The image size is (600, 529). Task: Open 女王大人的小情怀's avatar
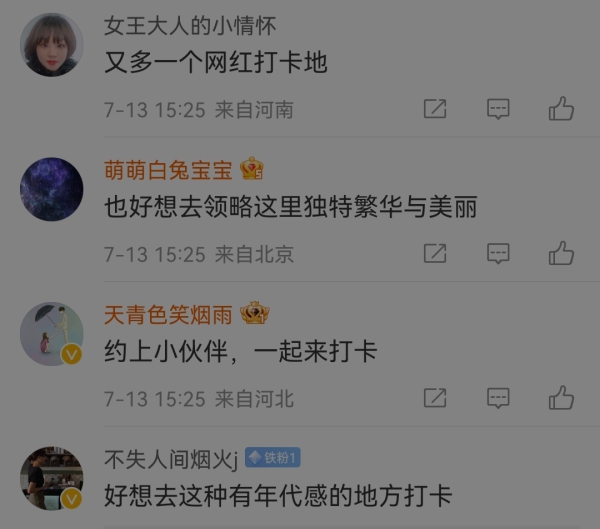(x=52, y=45)
